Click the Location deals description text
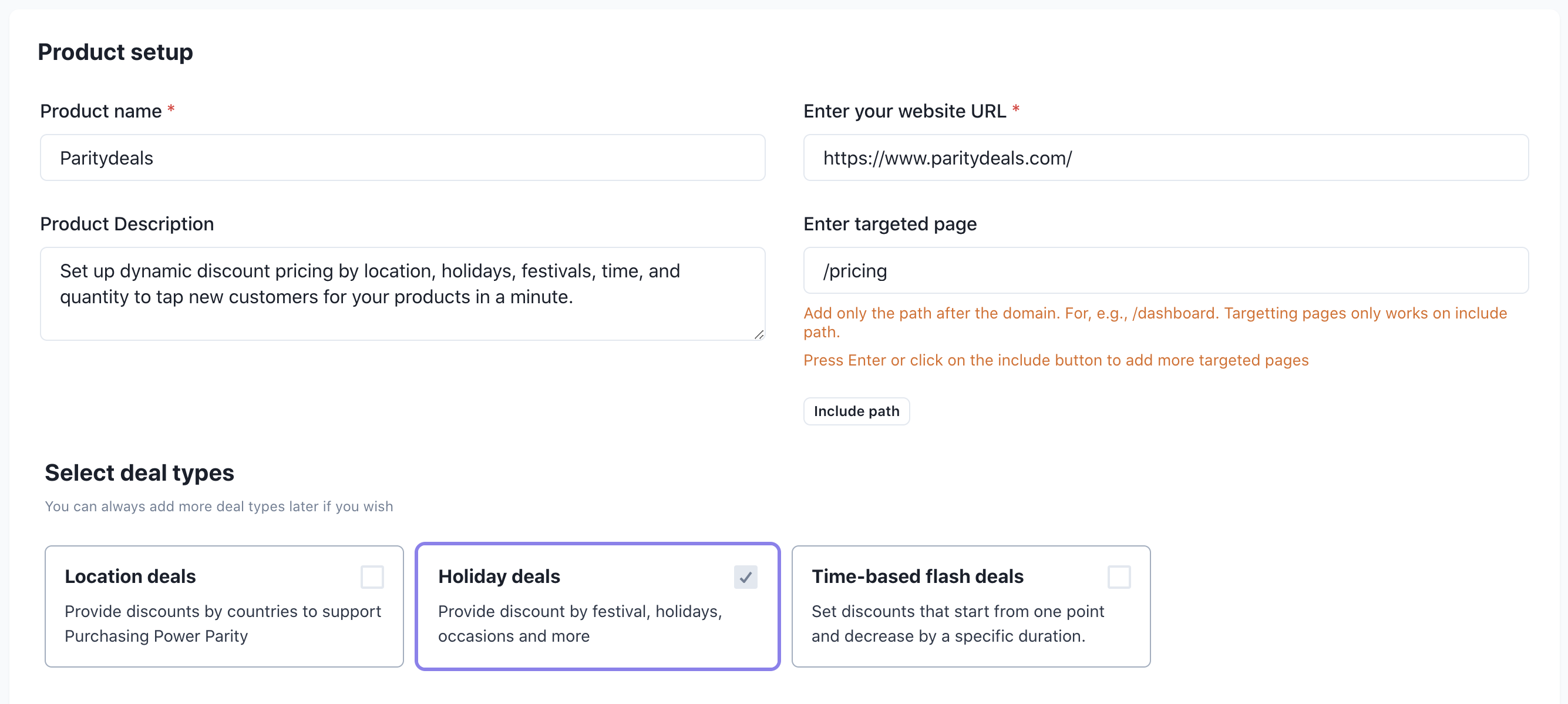Screen dimensions: 1568x704 click(x=223, y=623)
